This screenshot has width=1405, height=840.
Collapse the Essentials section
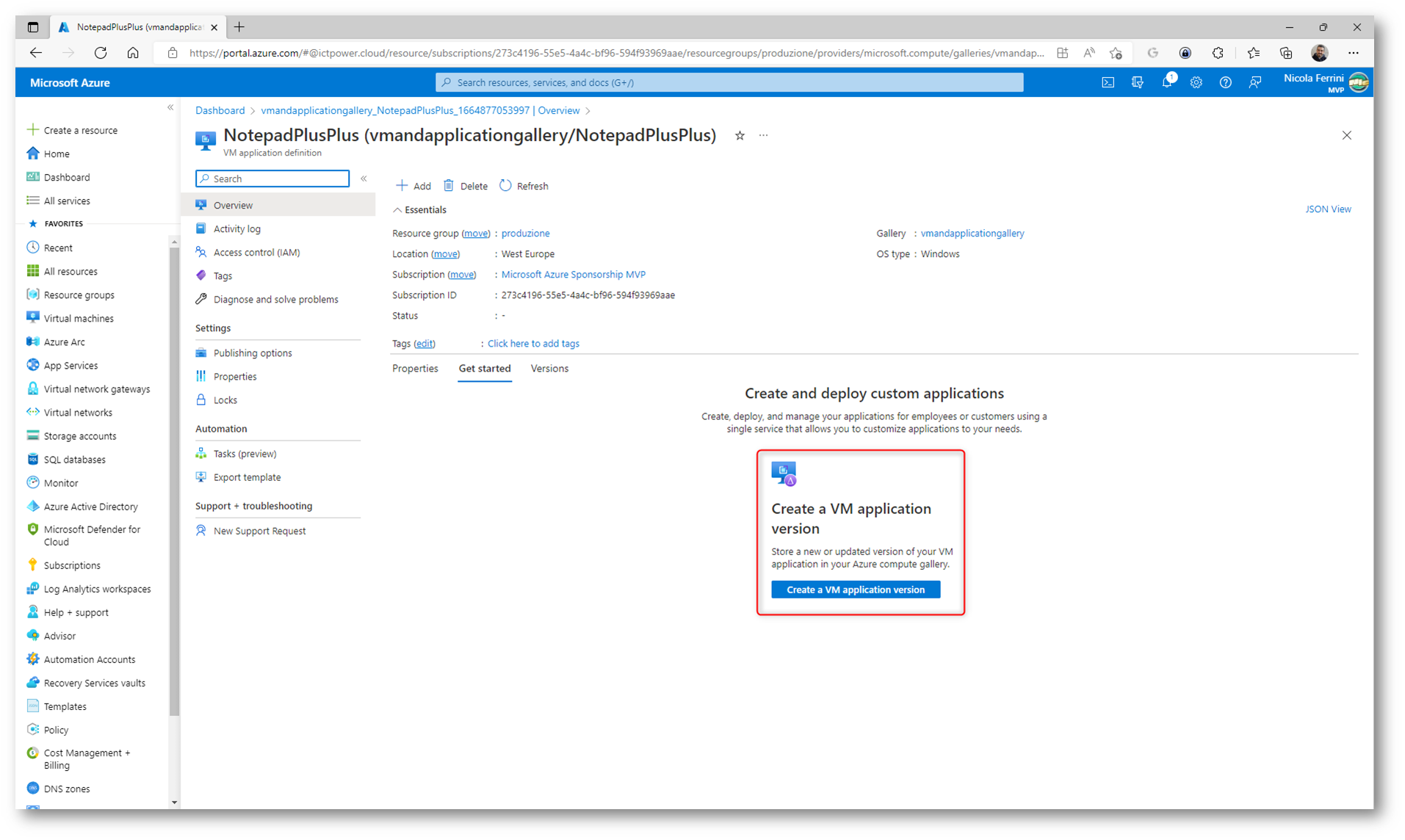(x=397, y=210)
